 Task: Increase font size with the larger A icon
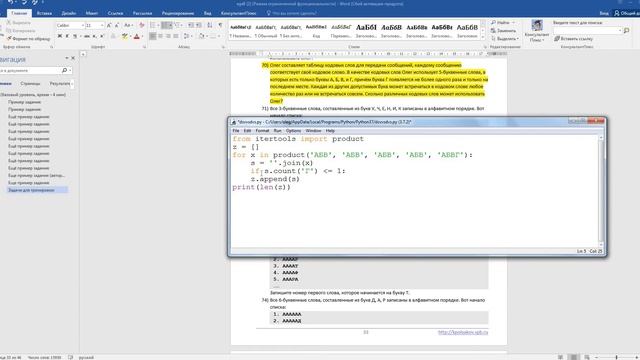point(109,25)
